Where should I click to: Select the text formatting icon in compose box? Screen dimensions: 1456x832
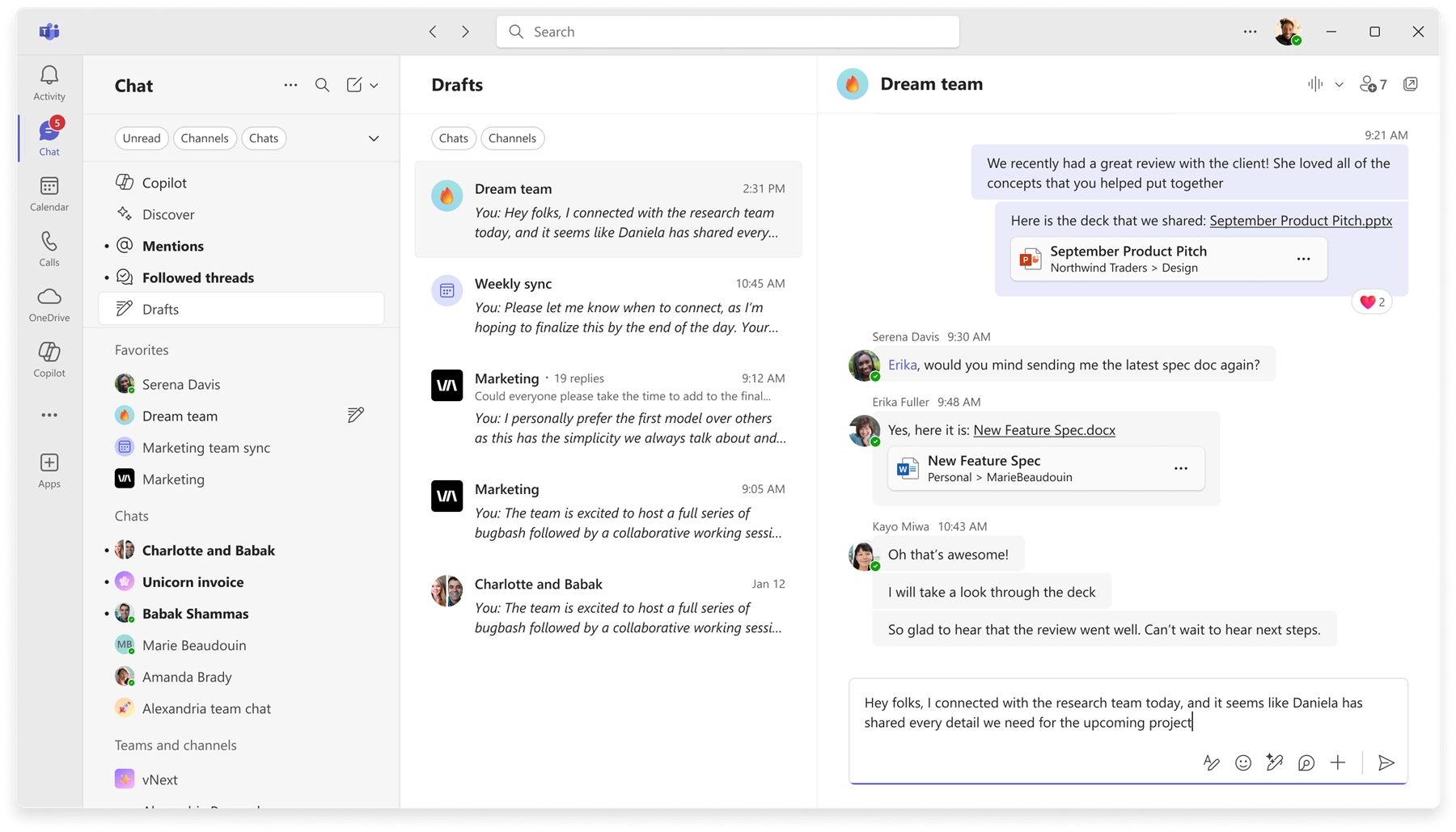click(1211, 762)
